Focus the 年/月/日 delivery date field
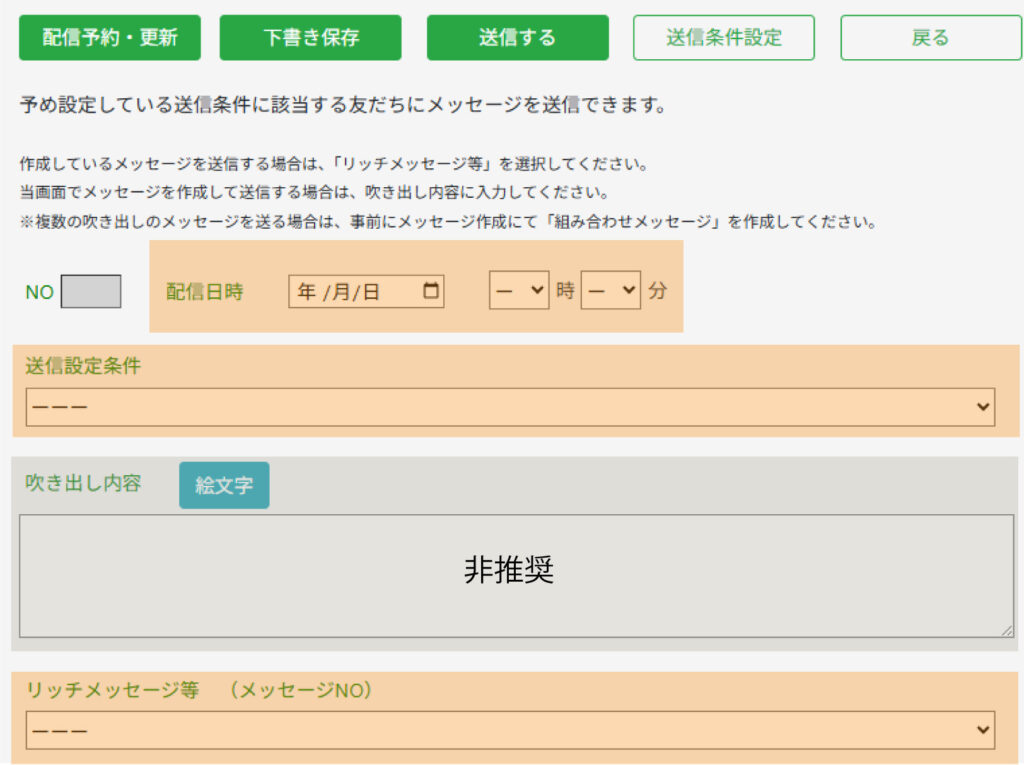 [366, 291]
